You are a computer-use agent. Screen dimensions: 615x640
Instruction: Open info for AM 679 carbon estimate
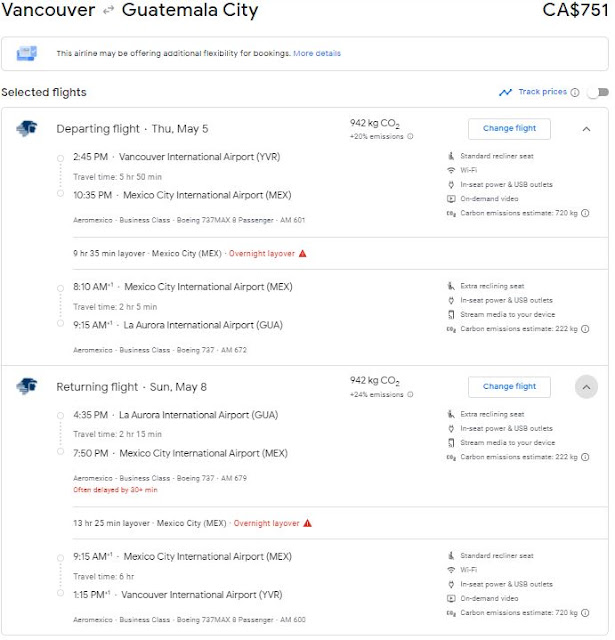[x=585, y=457]
